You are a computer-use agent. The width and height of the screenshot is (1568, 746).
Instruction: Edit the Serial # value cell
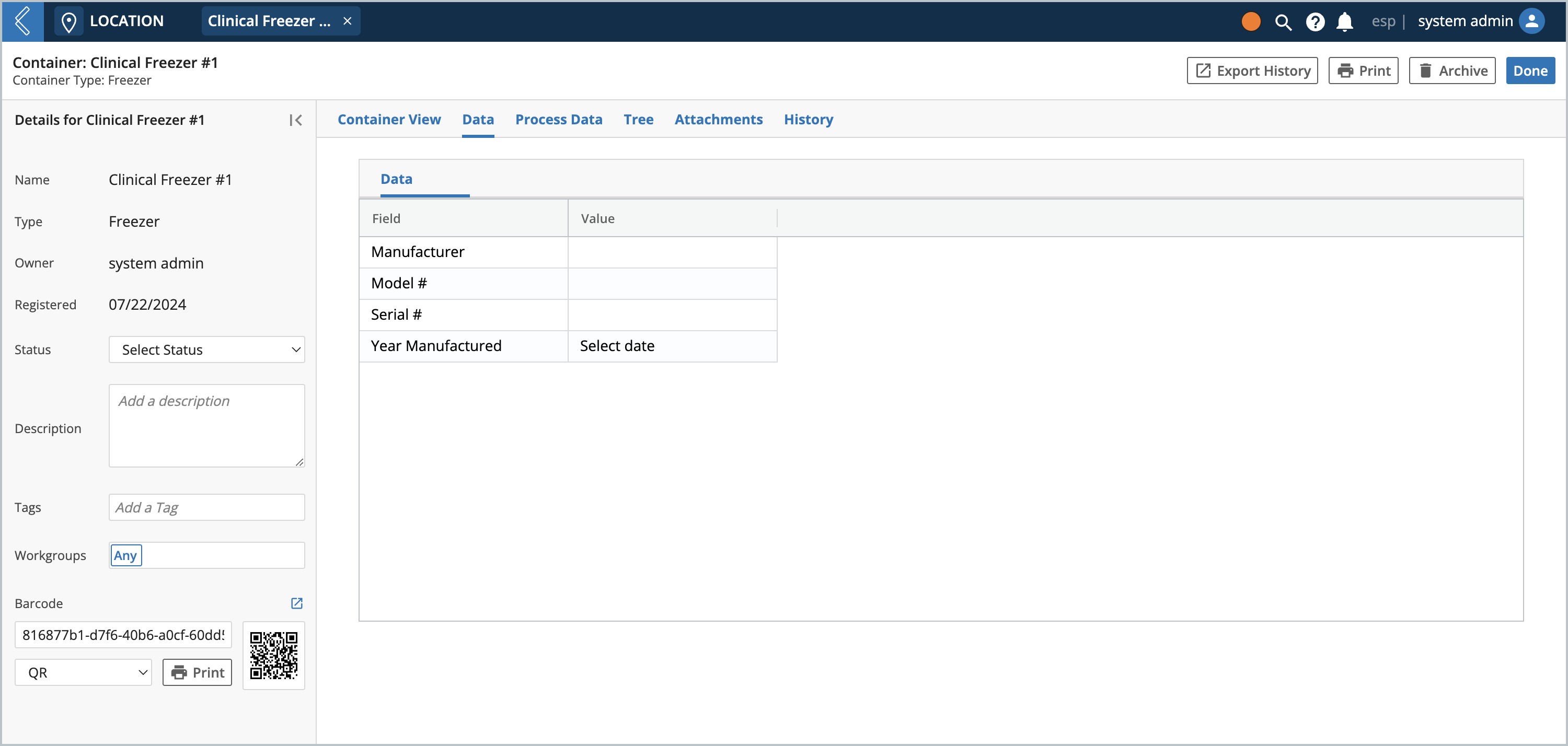click(673, 314)
